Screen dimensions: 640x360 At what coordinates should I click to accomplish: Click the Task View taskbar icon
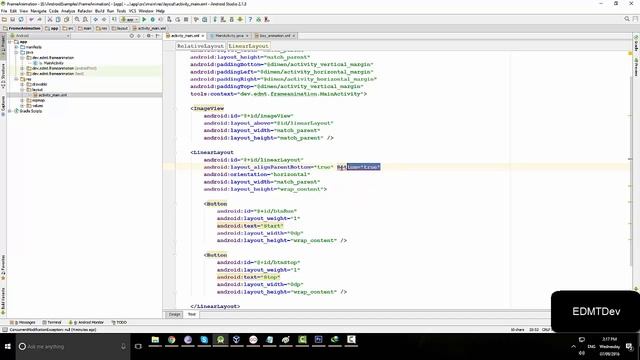138,347
